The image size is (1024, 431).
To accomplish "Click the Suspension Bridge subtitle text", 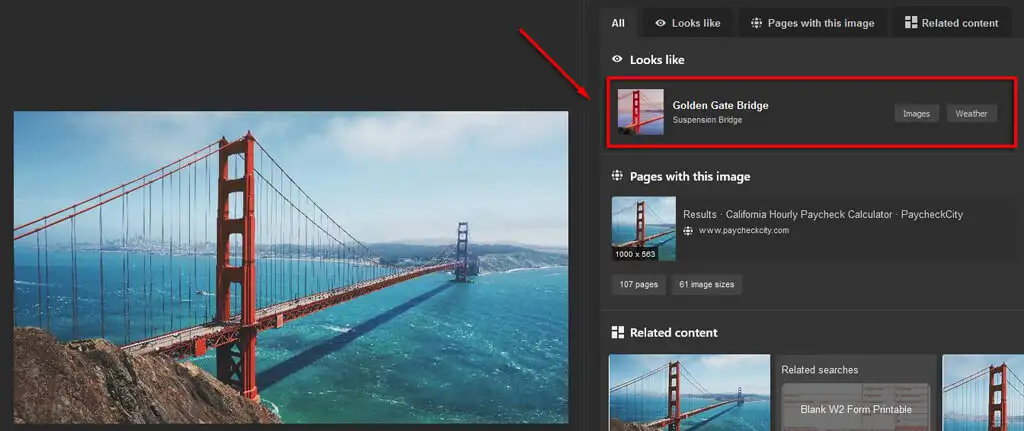I will pyautogui.click(x=707, y=120).
